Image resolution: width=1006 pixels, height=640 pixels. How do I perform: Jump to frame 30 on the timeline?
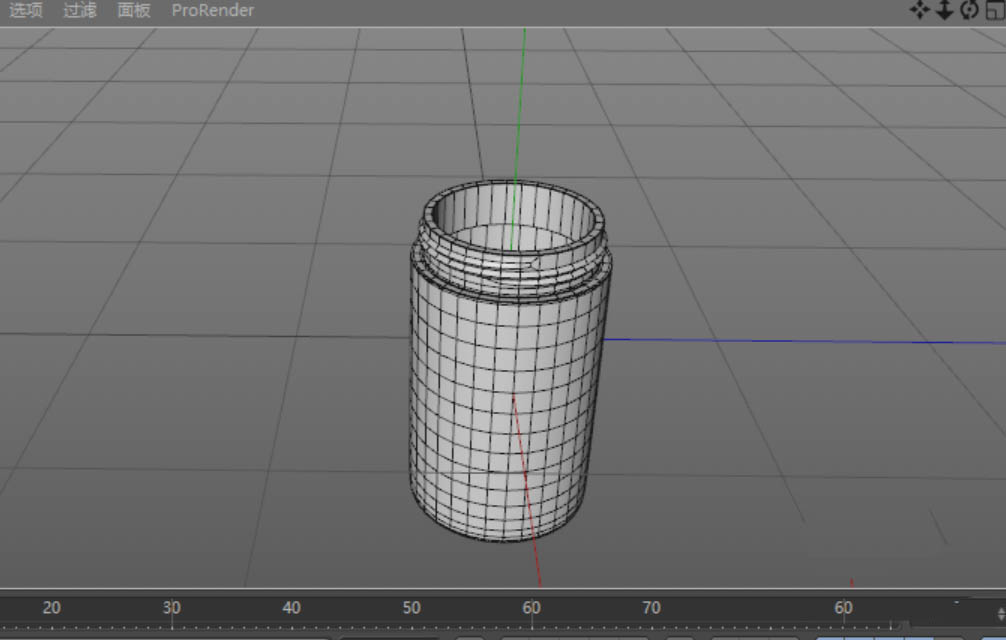[172, 607]
